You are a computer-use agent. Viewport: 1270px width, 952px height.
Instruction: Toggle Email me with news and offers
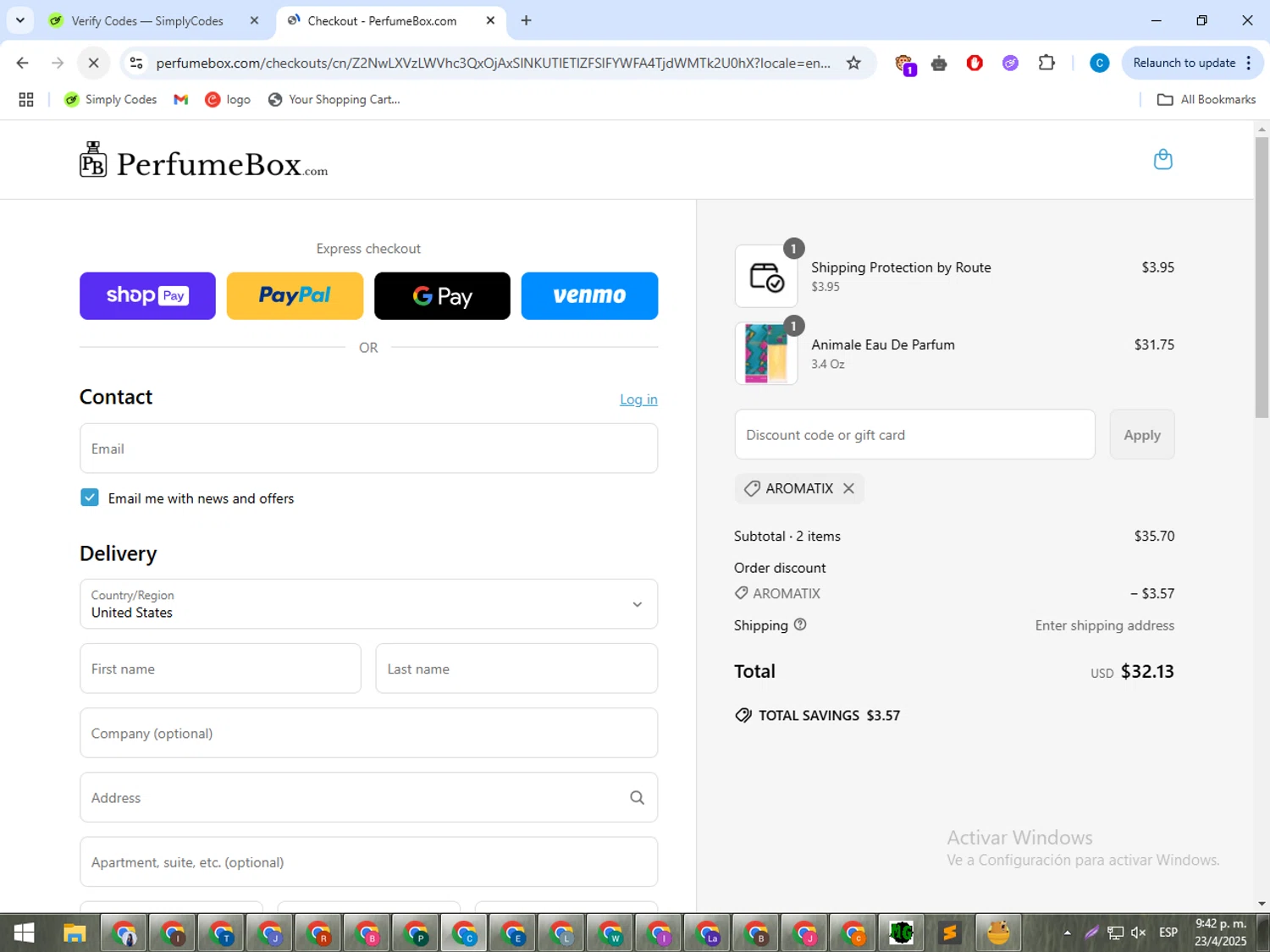(x=90, y=498)
